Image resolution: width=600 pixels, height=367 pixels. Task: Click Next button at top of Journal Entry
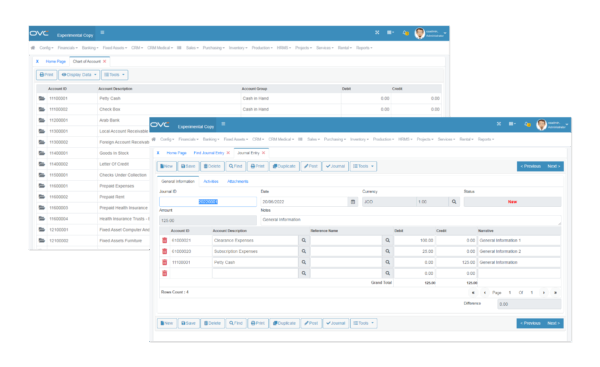[x=554, y=166]
